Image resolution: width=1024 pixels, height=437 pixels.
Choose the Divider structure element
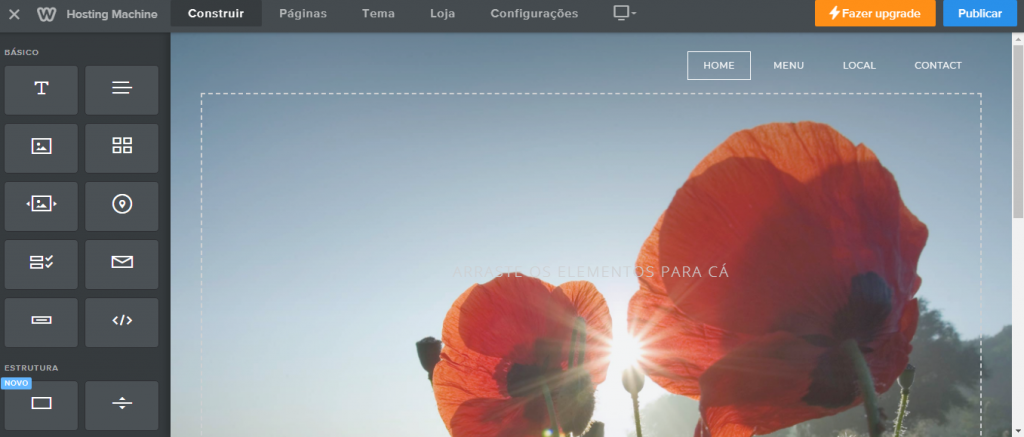click(121, 406)
